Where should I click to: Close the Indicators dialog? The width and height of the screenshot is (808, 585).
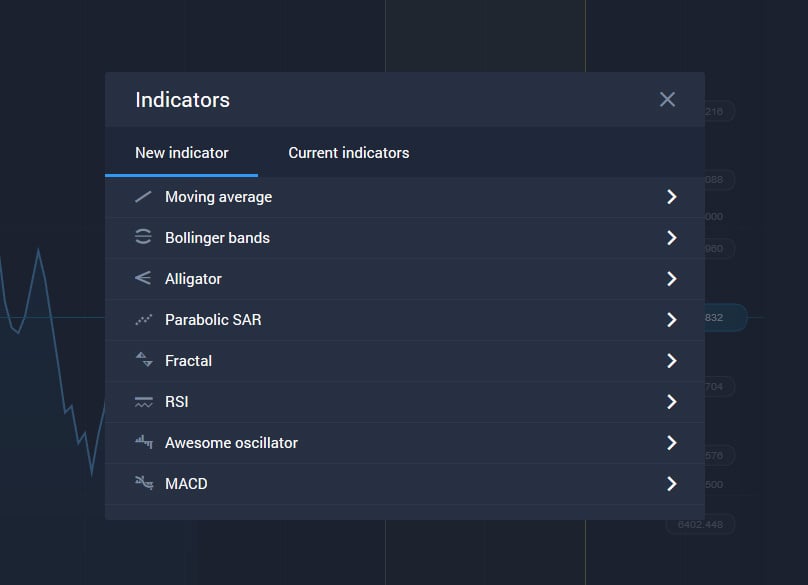[667, 99]
